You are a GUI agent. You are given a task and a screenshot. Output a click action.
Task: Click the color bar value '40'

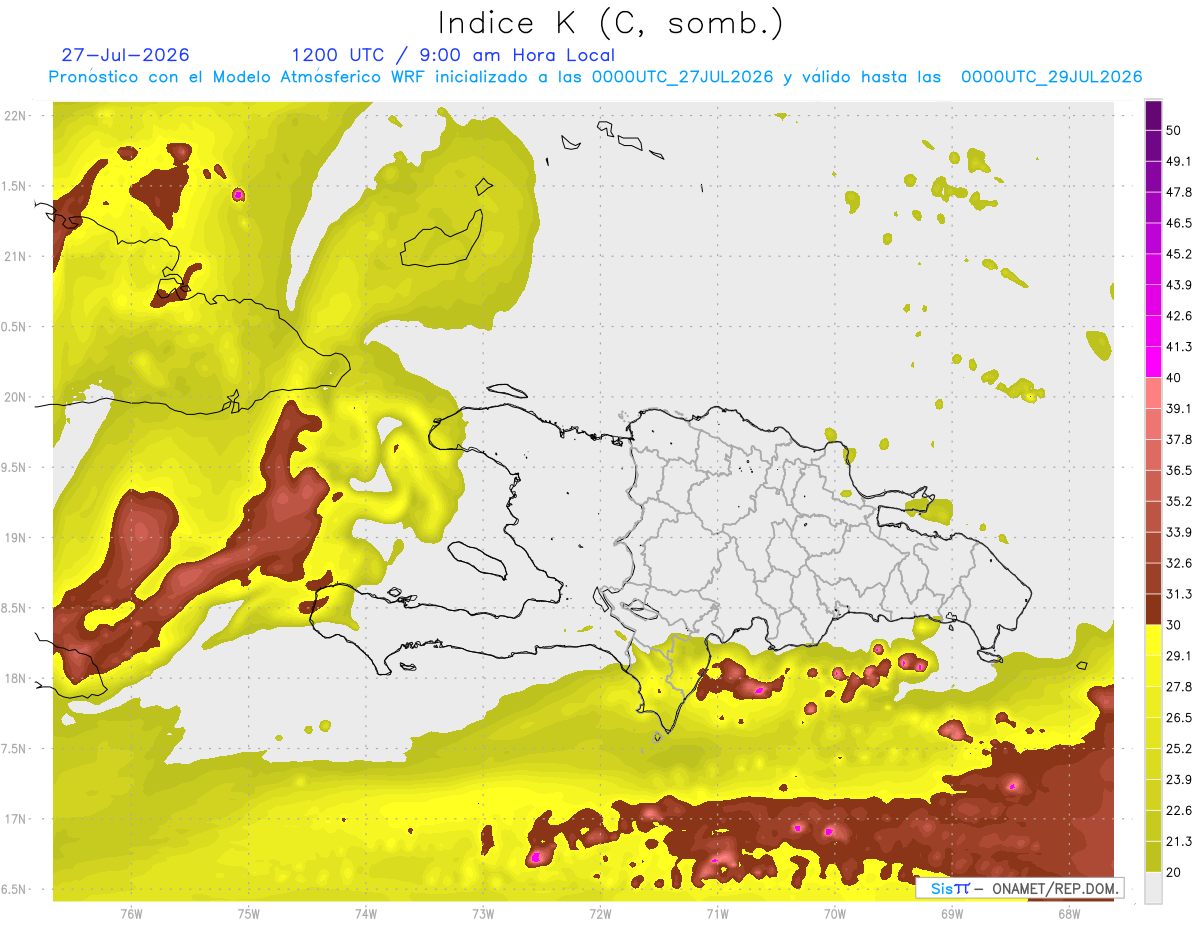pos(1175,378)
